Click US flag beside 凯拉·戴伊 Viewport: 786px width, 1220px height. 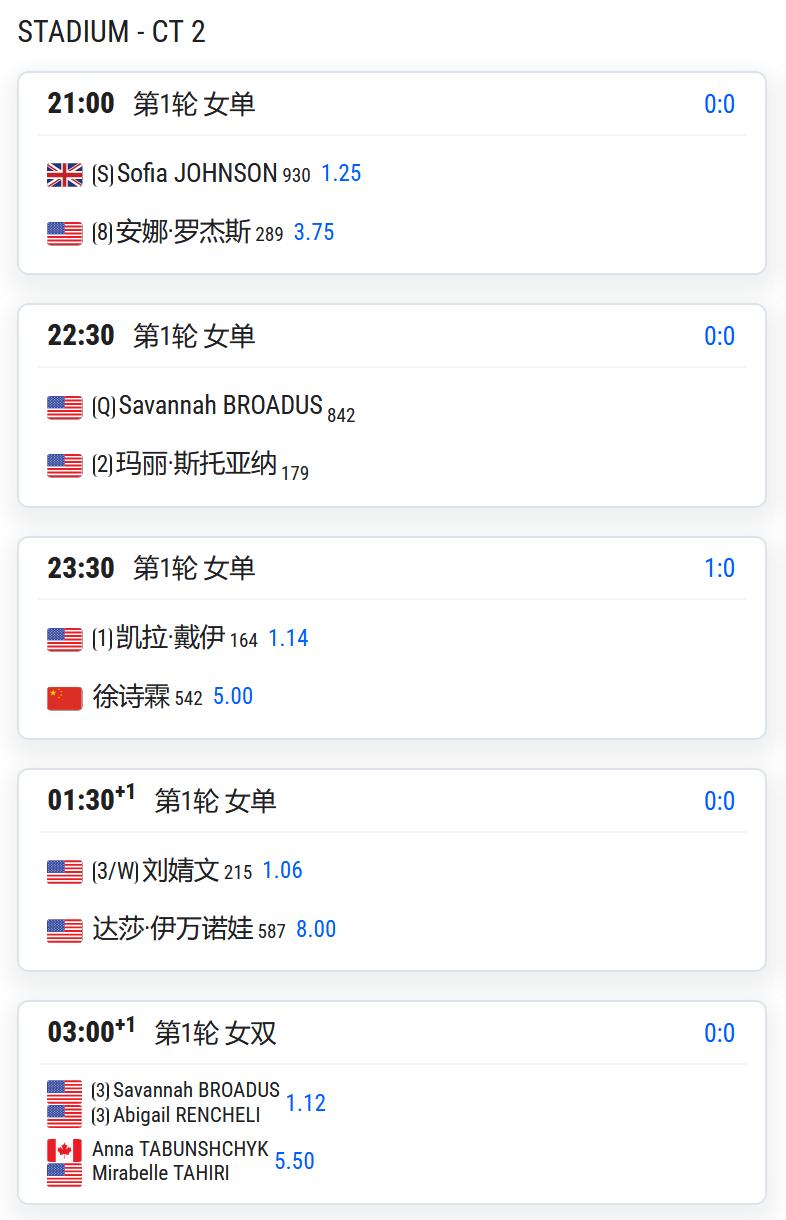click(65, 640)
